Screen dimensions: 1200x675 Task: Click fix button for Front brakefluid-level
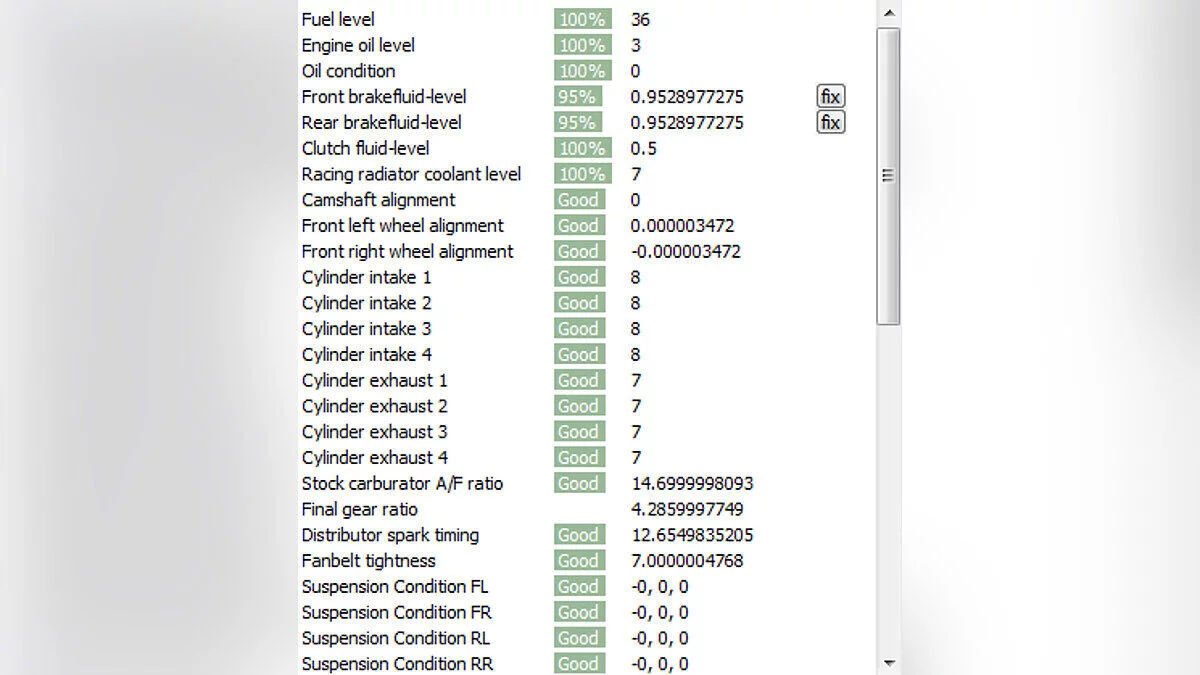[x=830, y=97]
